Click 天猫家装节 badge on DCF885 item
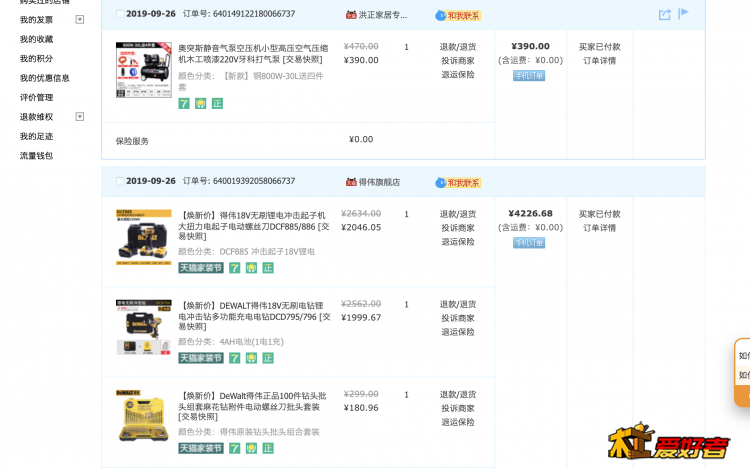This screenshot has height=469, width=750. click(201, 268)
